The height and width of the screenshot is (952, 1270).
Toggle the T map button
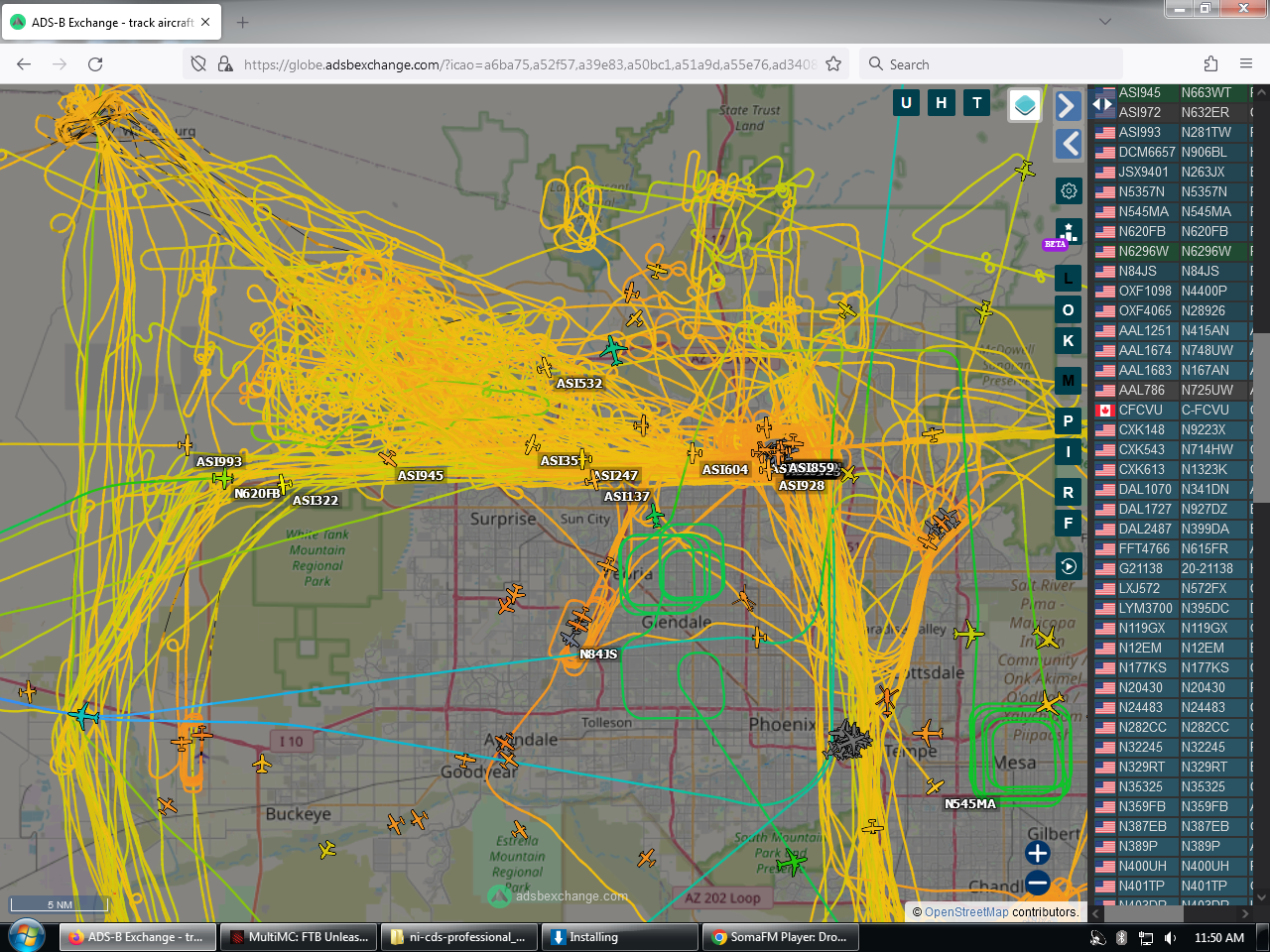pos(977,102)
